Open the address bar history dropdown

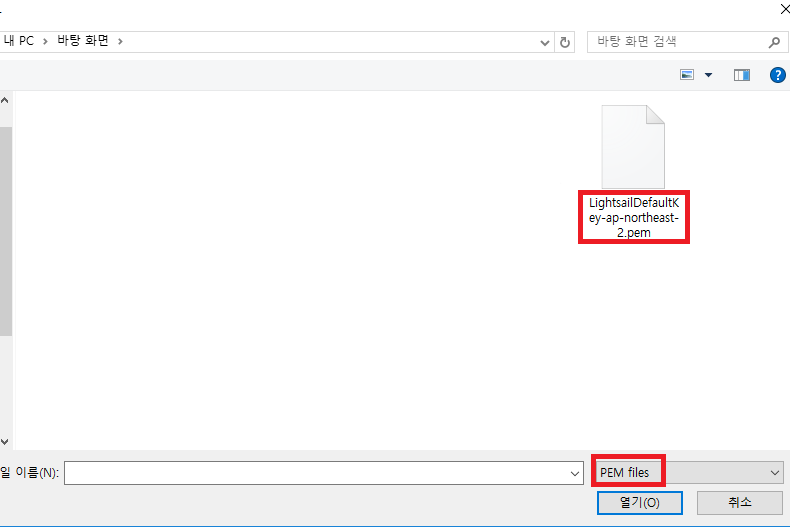[x=545, y=43]
